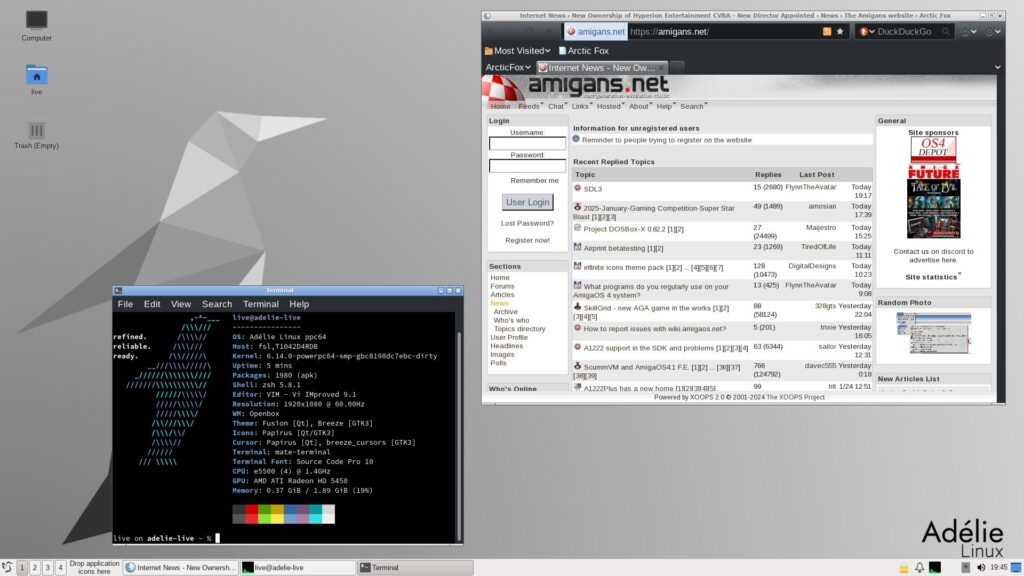Click search magnifier in DuckDuckGo box

[x=945, y=31]
